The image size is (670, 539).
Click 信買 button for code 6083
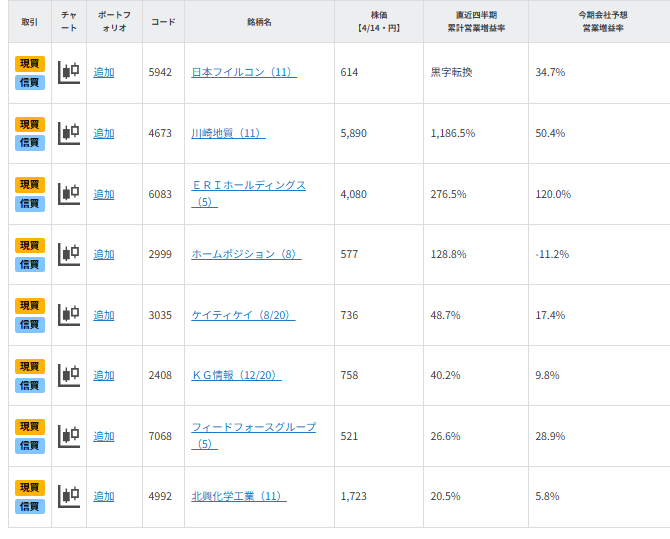pos(30,203)
